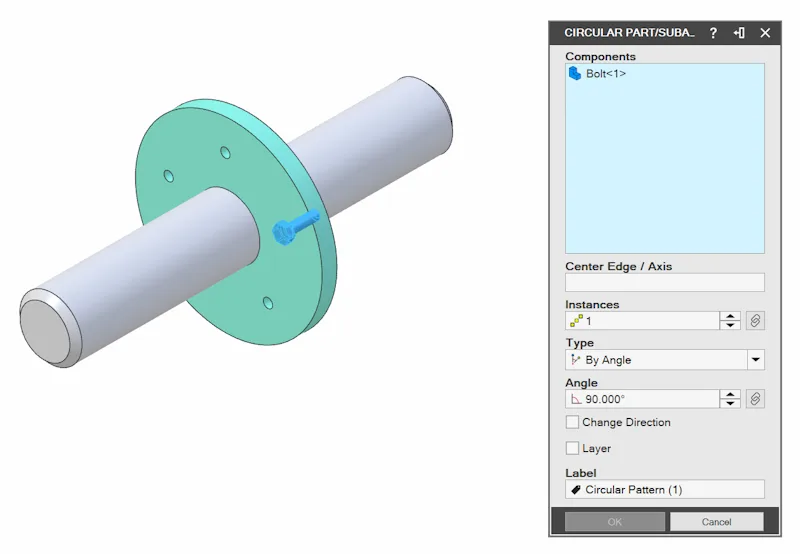Click the By Angle type icon
Screen dimensions: 800x554
coord(576,360)
